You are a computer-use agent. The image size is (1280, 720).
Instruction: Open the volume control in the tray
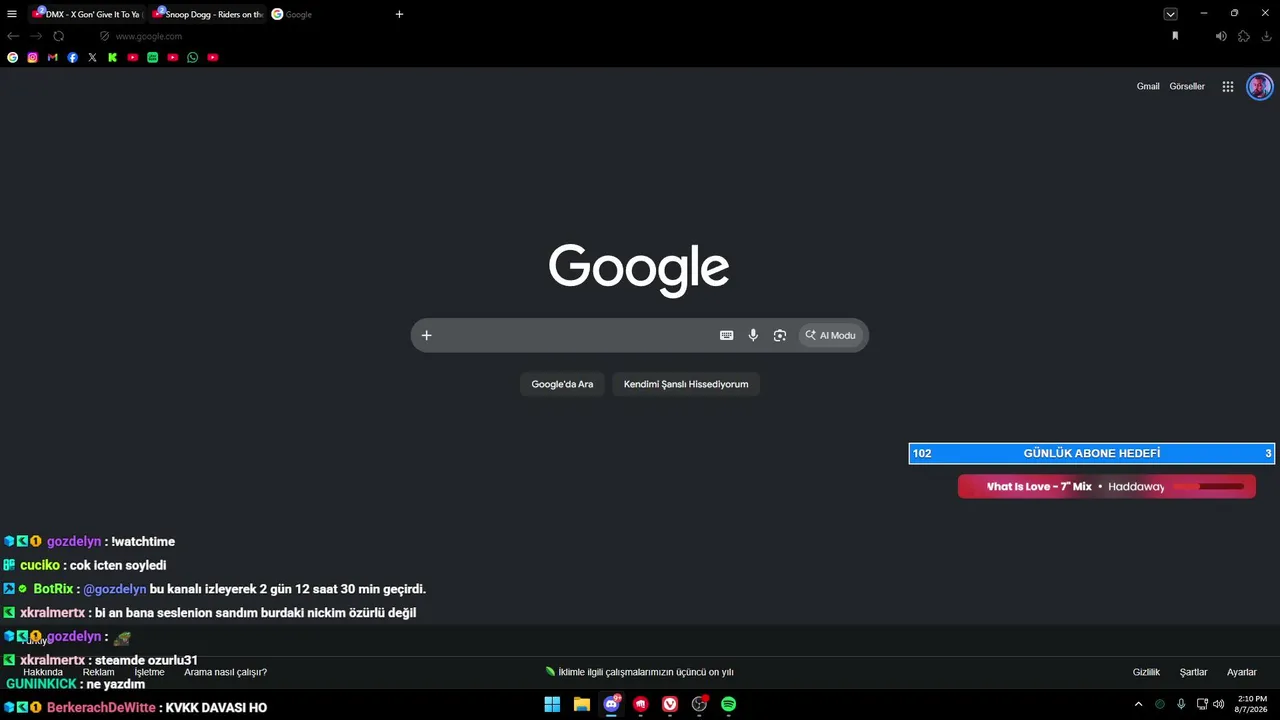point(1218,704)
